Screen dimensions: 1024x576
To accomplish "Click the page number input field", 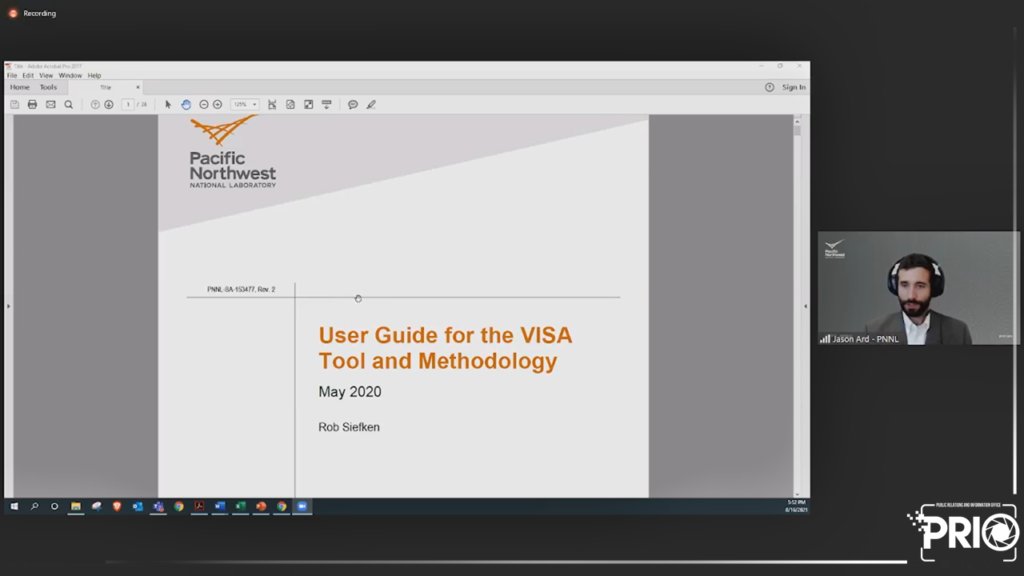I will click(128, 104).
